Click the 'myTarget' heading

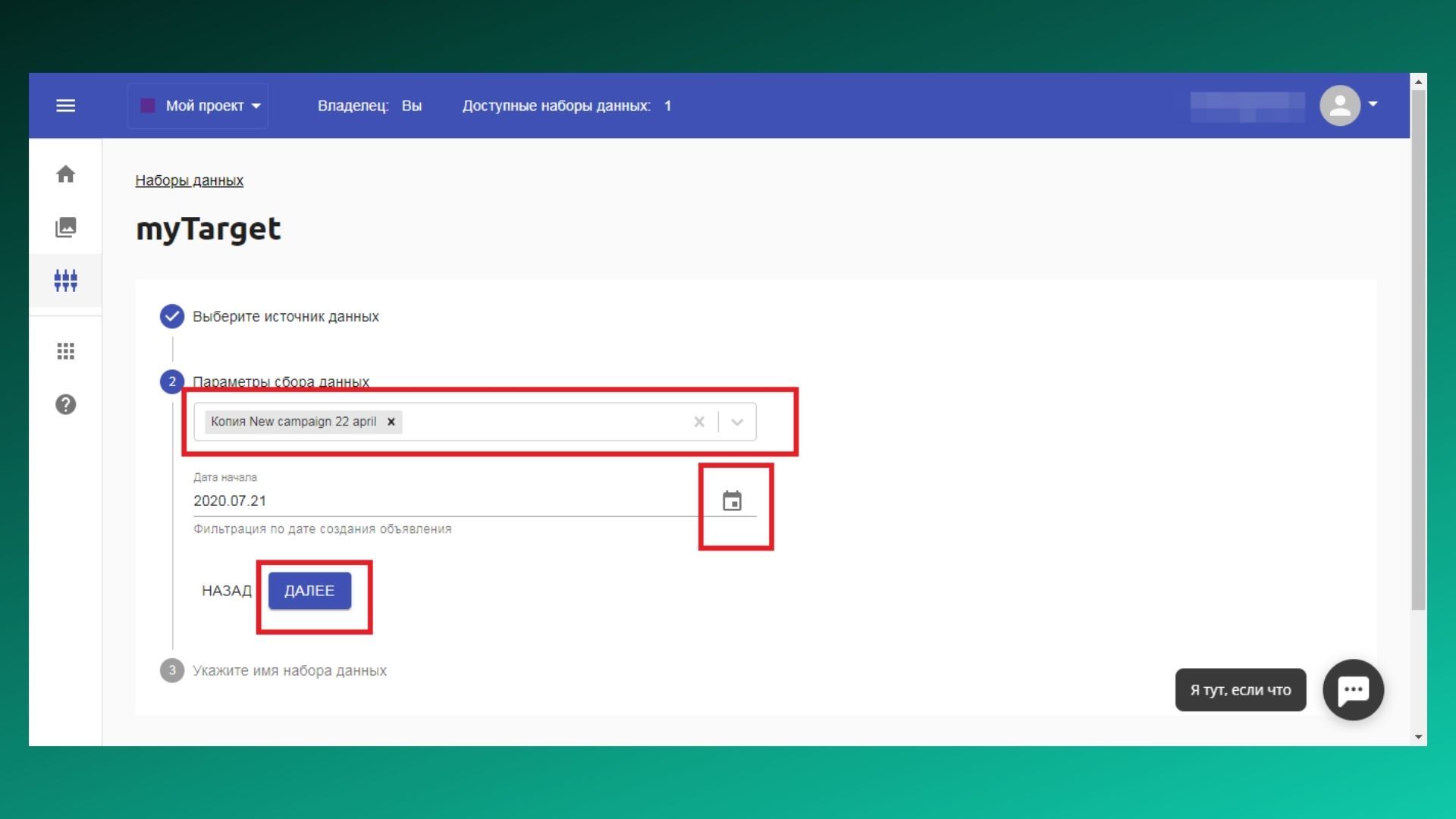coord(209,228)
